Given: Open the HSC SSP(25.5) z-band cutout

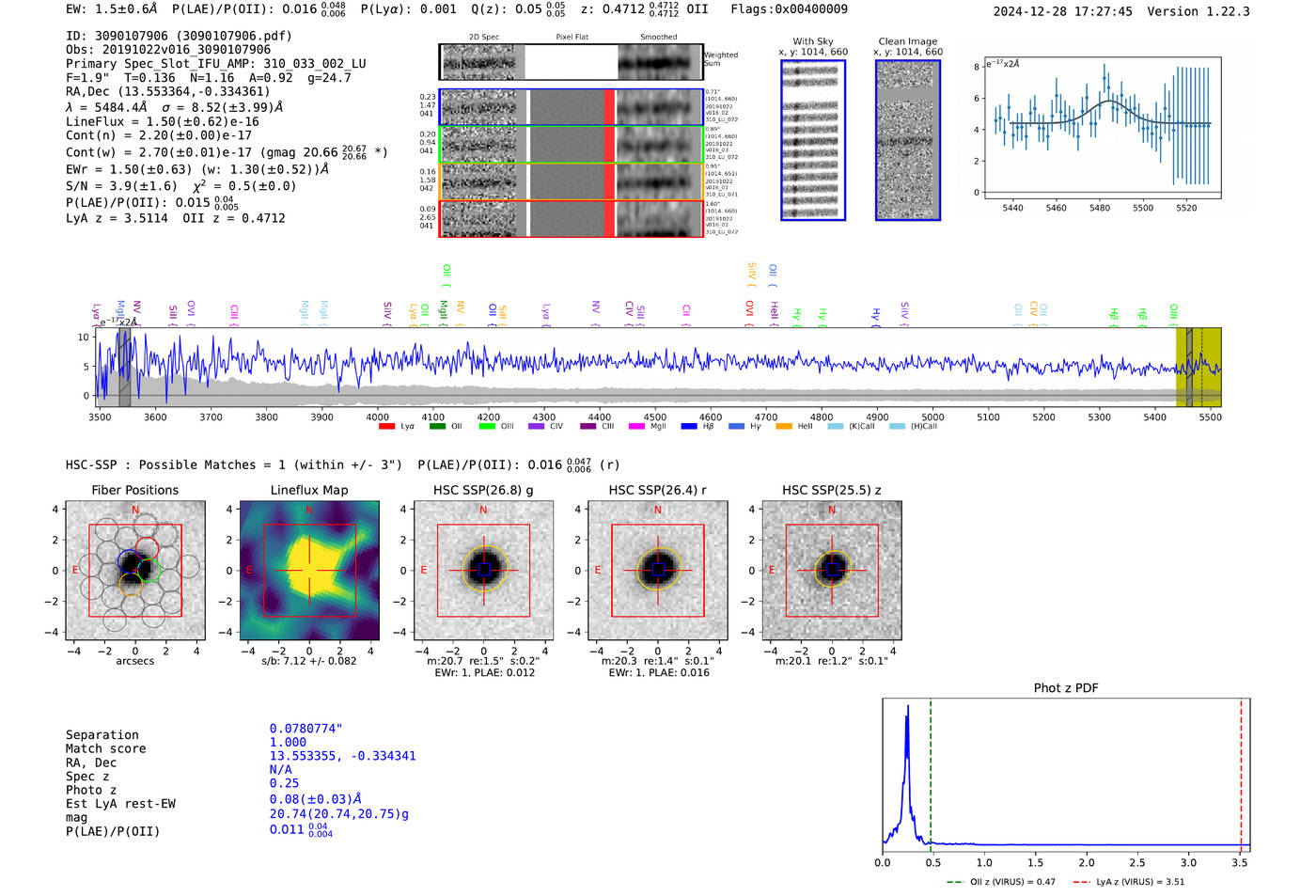Looking at the screenshot, I should click(831, 571).
